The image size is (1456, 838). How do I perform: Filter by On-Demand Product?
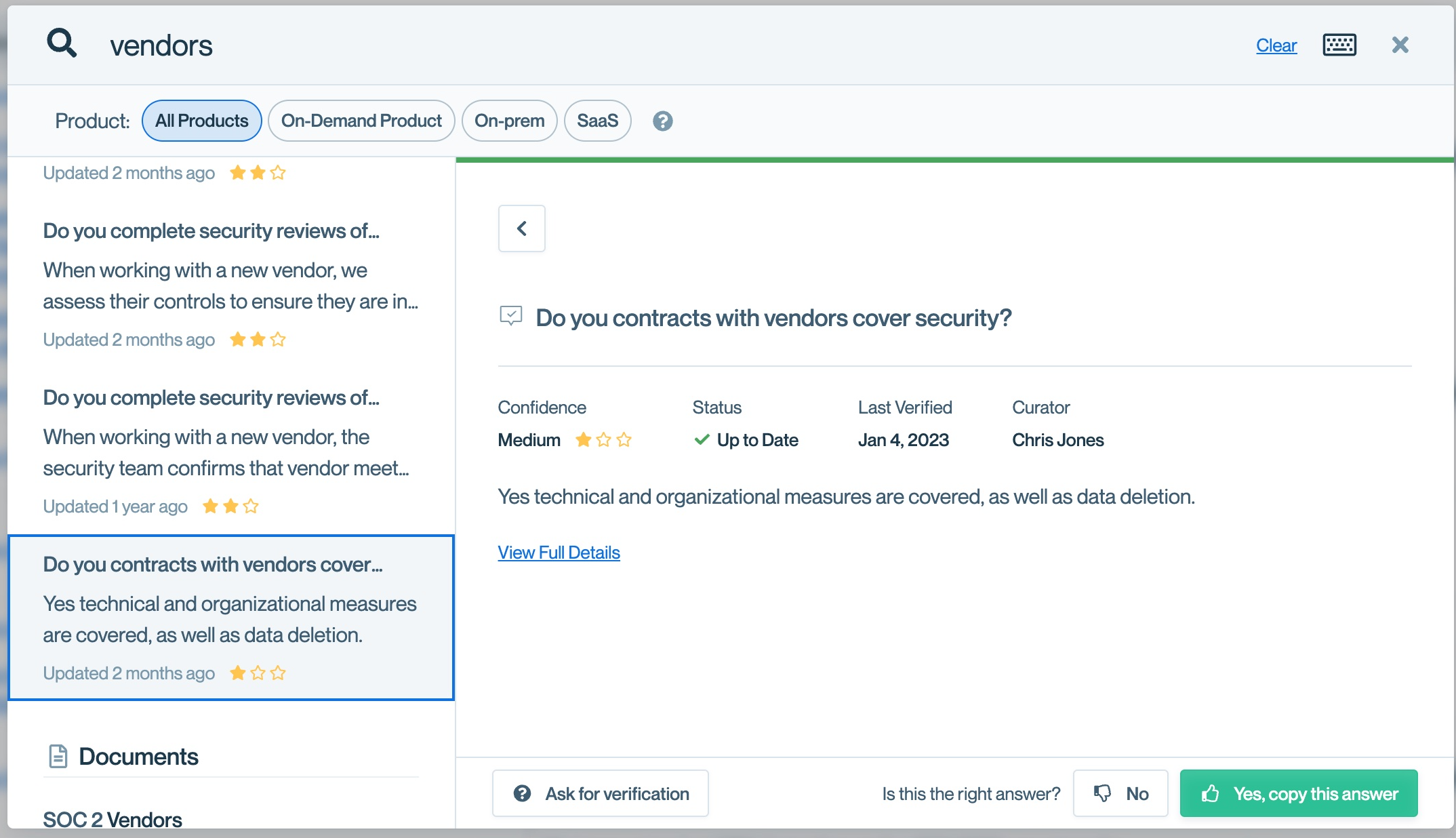[361, 121]
